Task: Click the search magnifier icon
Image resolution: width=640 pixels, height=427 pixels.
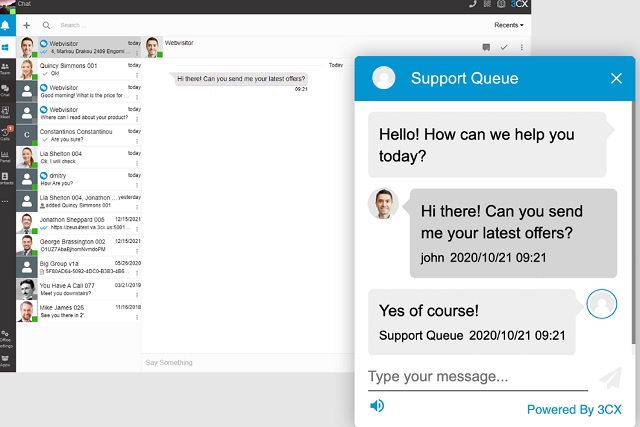Action: (46, 24)
